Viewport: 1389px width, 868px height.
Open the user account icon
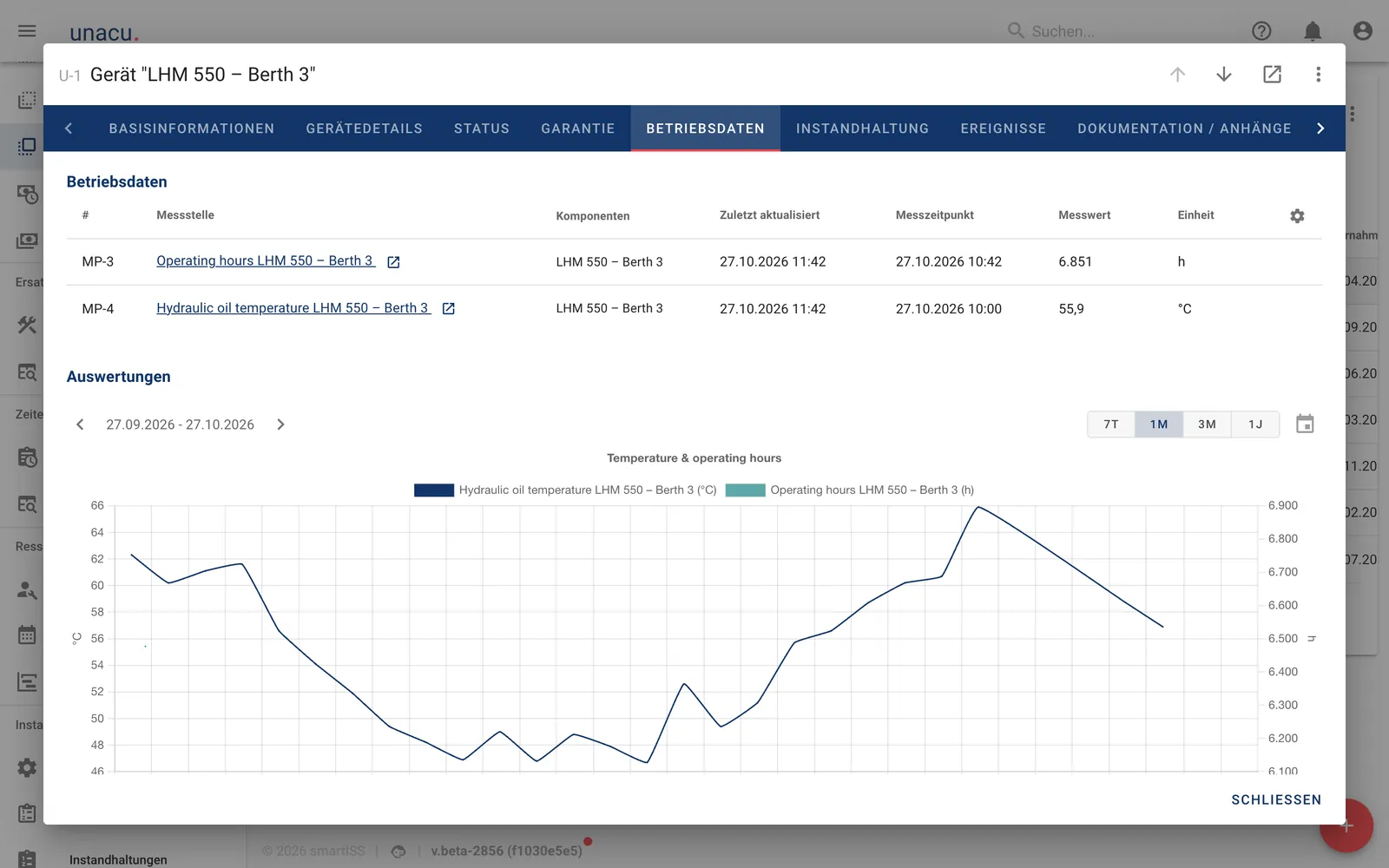tap(1363, 31)
